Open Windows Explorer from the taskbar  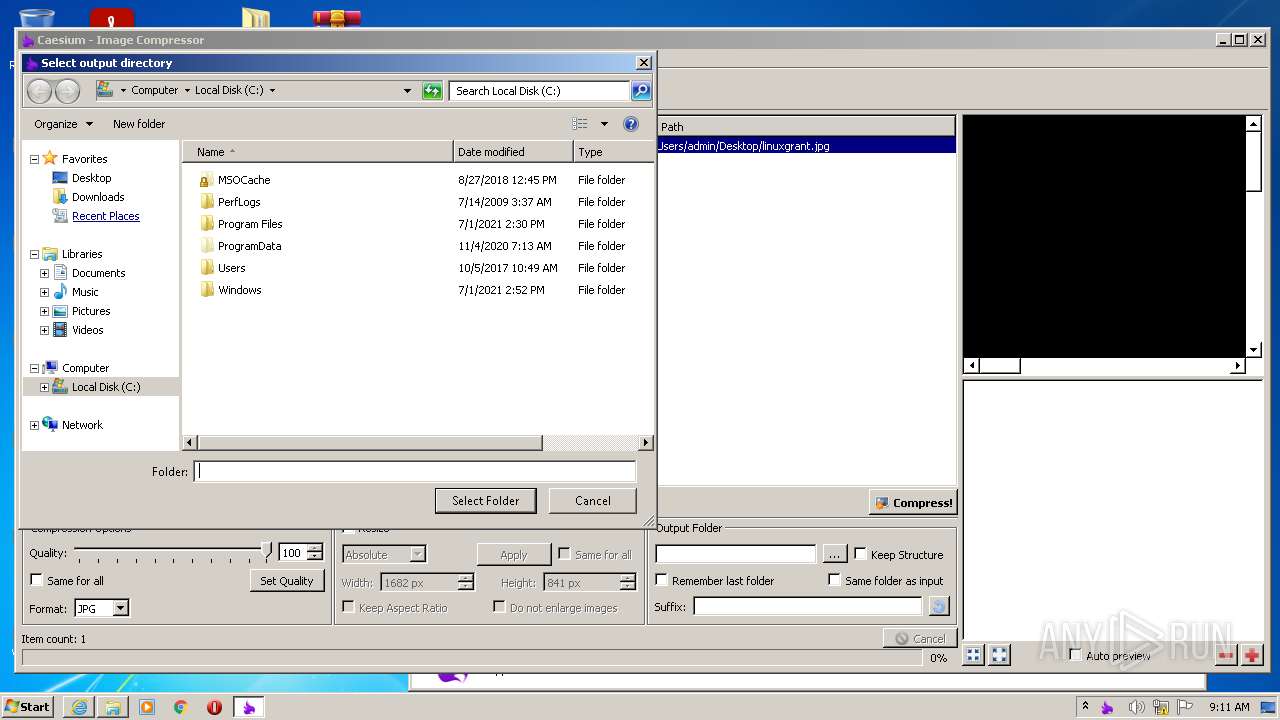[113, 707]
